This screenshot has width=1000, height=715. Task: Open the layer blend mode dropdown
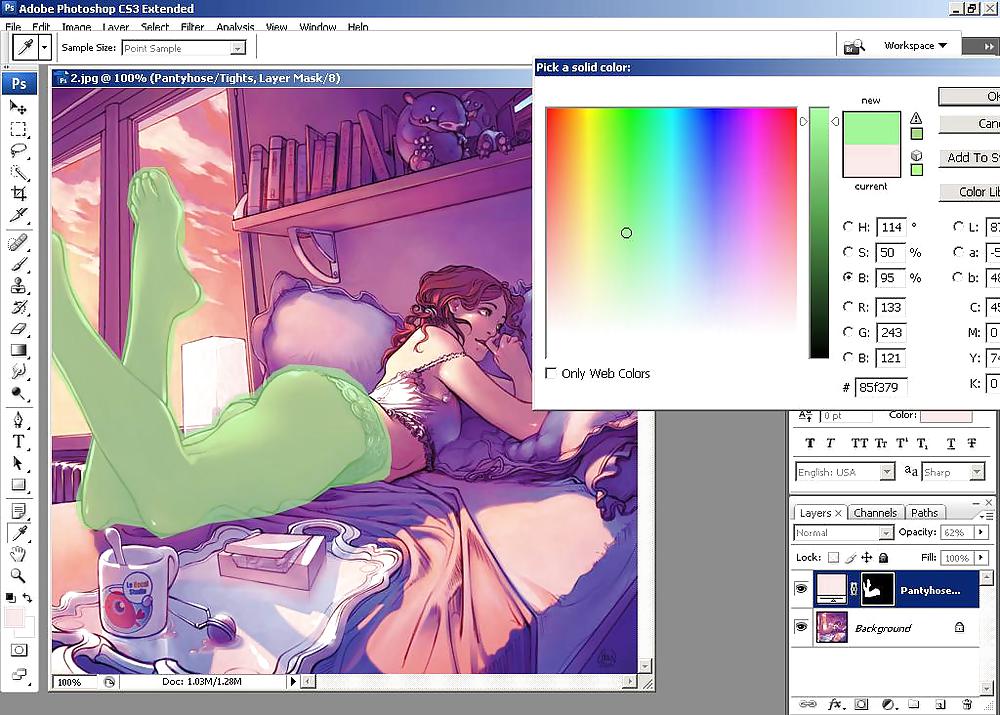click(x=886, y=533)
